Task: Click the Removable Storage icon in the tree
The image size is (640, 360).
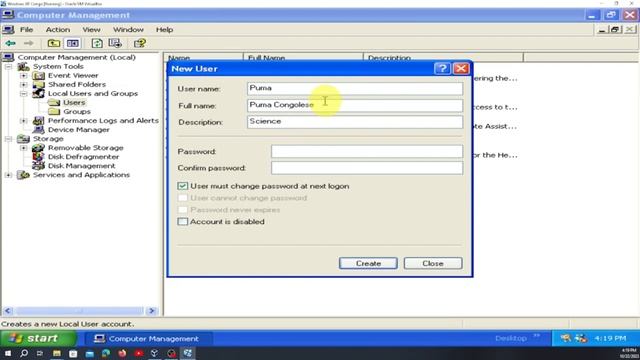Action: coord(39,148)
